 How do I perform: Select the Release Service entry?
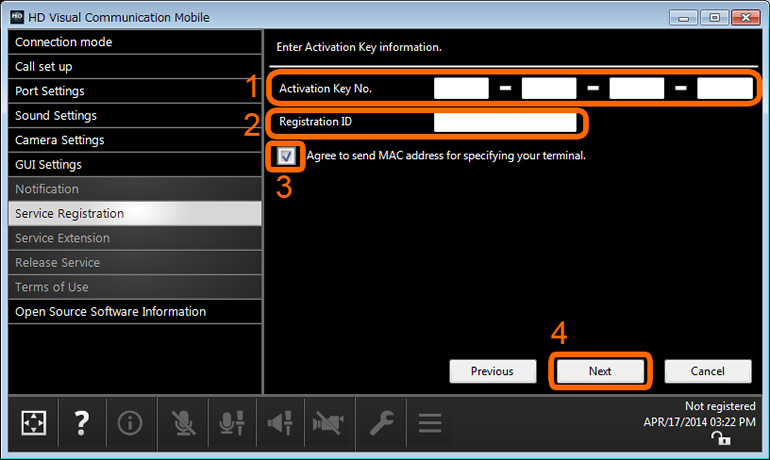pyautogui.click(x=135, y=263)
